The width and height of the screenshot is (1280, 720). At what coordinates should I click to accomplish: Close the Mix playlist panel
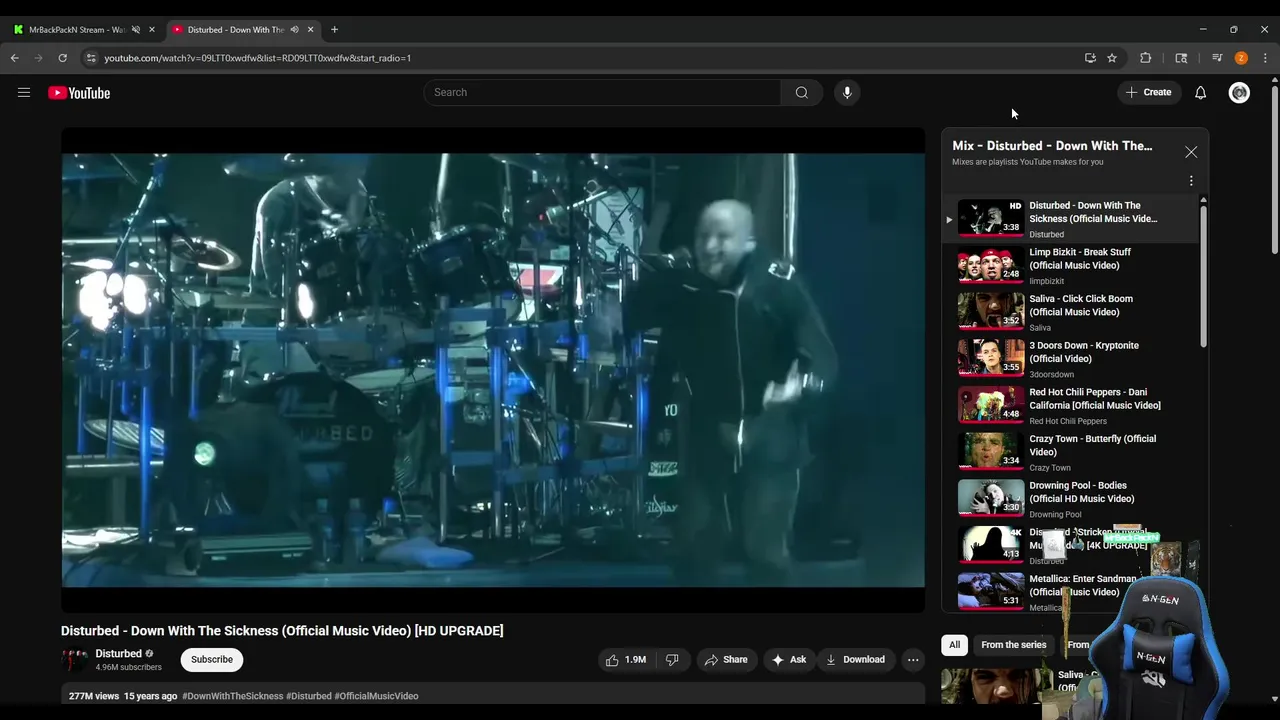(1191, 152)
